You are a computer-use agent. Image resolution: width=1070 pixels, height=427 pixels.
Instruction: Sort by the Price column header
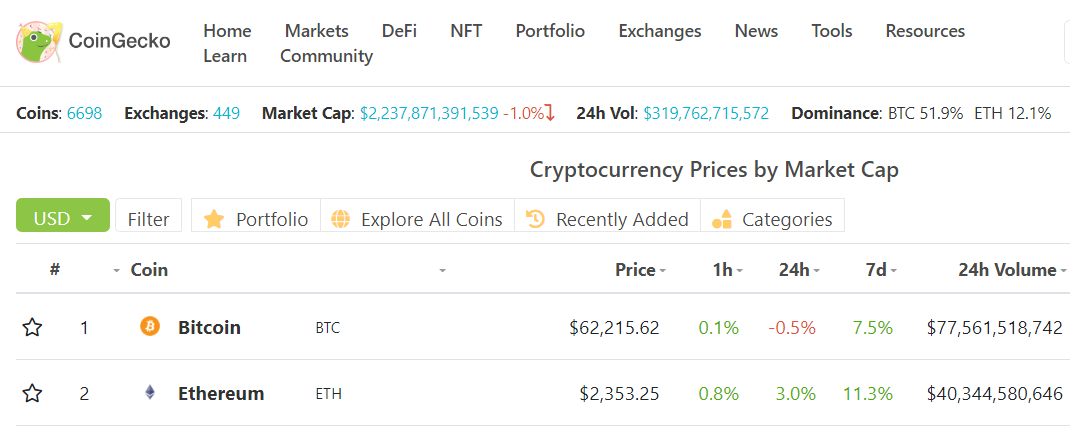(635, 269)
